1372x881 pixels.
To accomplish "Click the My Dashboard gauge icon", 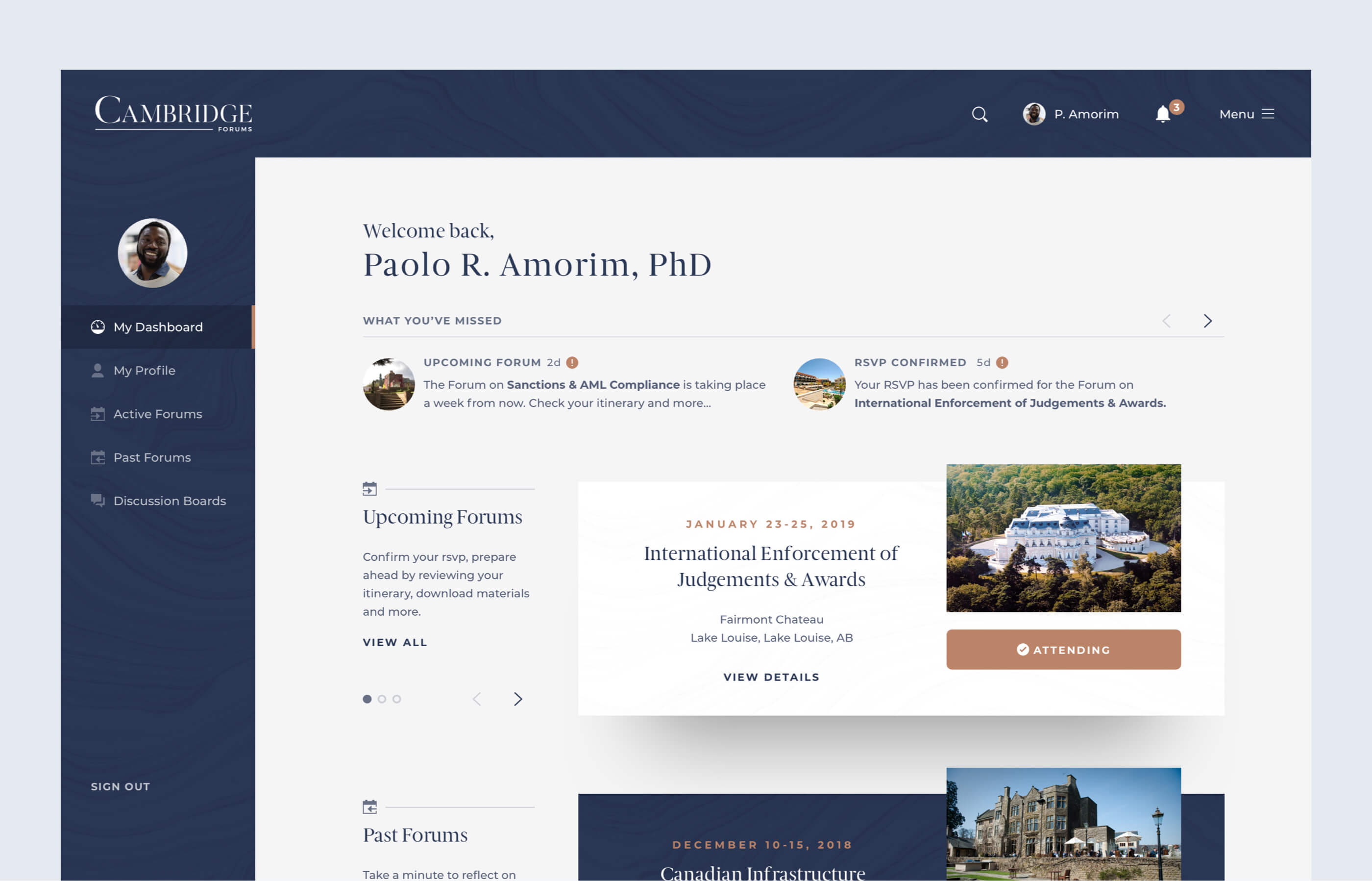I will point(98,327).
